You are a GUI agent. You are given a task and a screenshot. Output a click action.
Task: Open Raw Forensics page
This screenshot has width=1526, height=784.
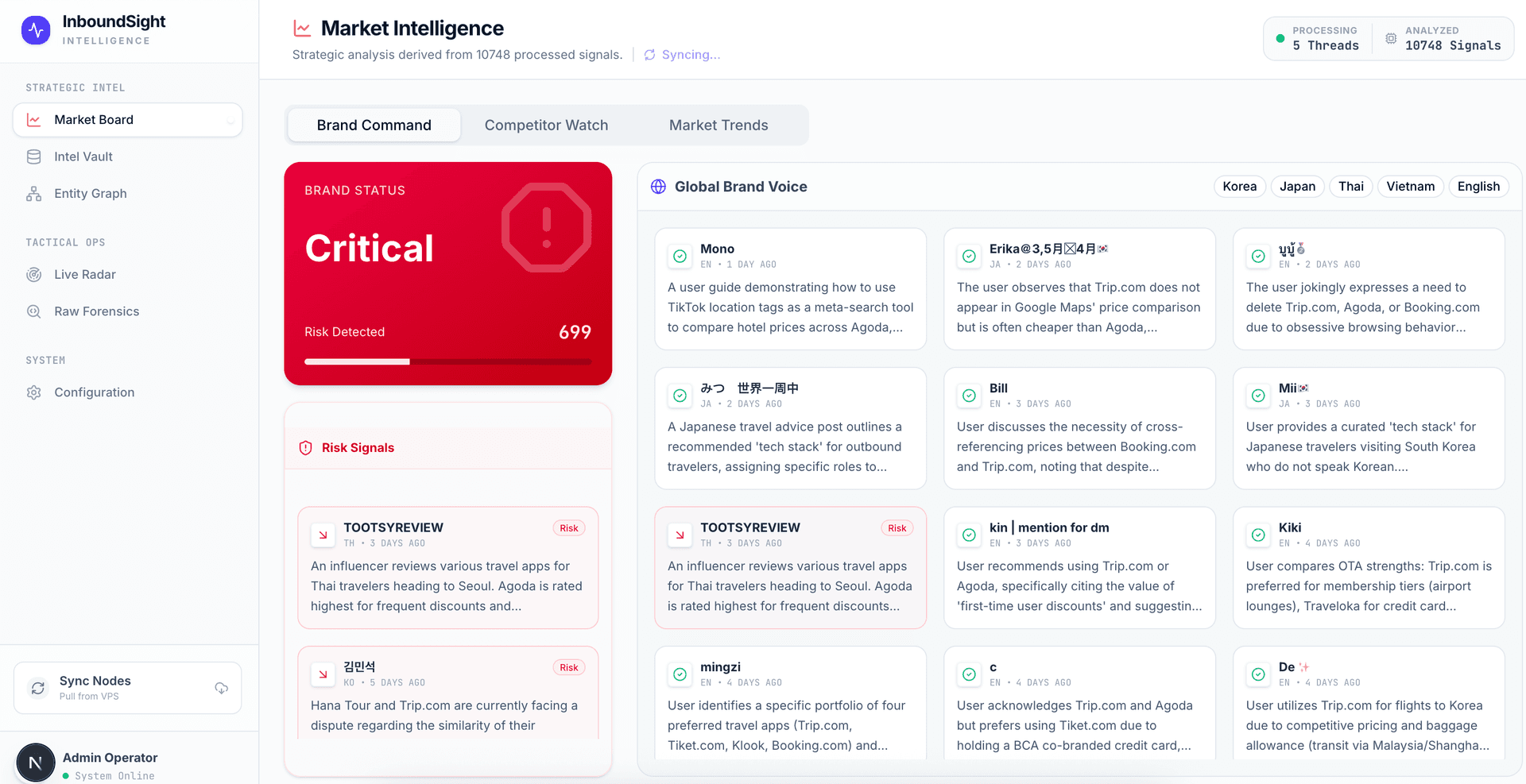pyautogui.click(x=127, y=311)
